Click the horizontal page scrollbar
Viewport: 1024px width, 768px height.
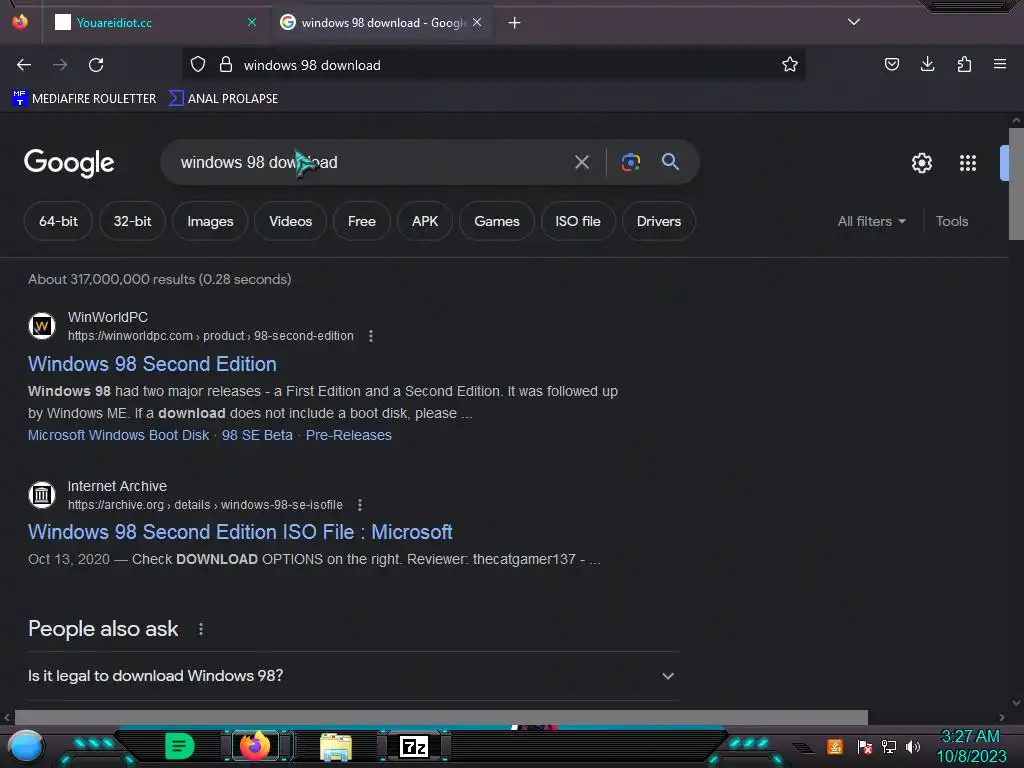[x=441, y=717]
